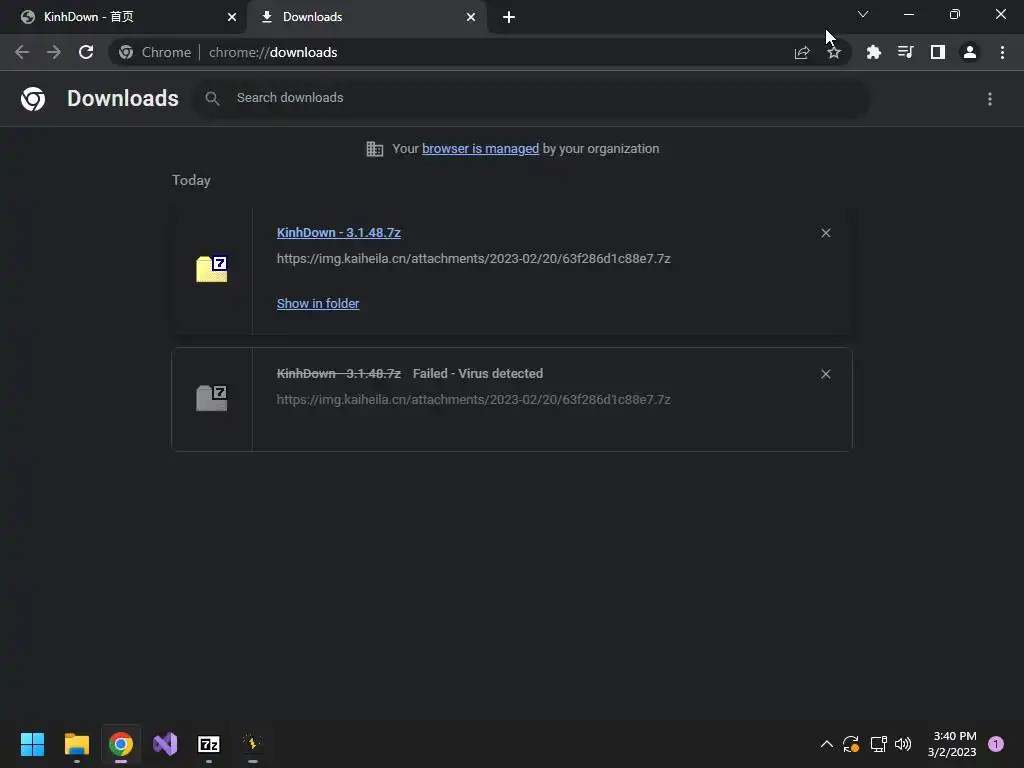Image resolution: width=1024 pixels, height=768 pixels.
Task: Click Show in folder link
Action: pos(318,304)
